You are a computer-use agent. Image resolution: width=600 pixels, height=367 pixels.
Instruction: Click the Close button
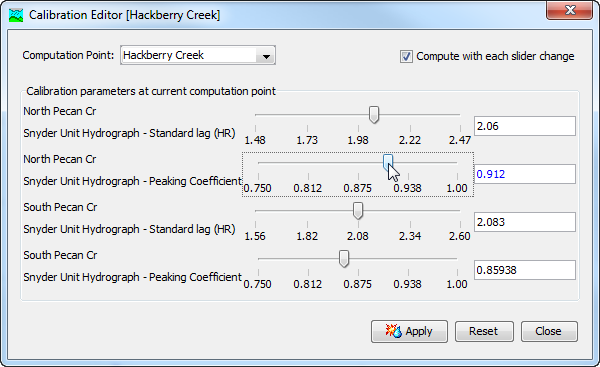549,331
